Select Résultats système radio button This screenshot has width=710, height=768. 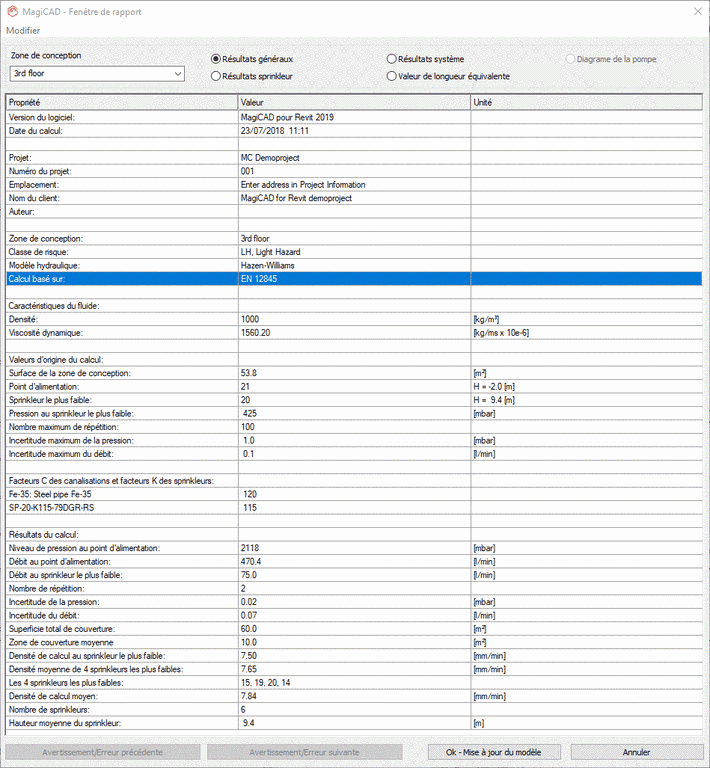click(x=426, y=59)
